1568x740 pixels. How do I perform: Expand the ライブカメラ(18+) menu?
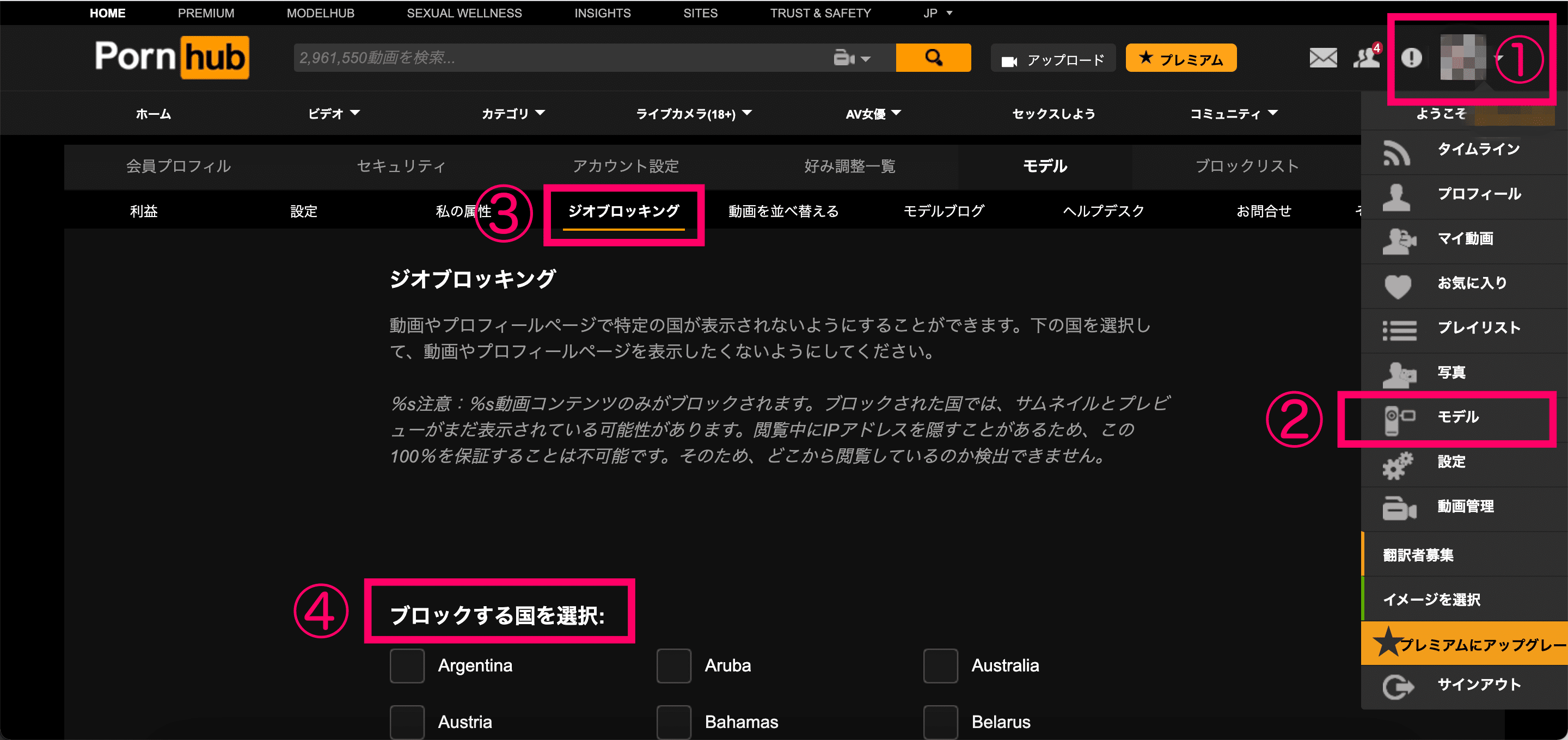(x=694, y=114)
